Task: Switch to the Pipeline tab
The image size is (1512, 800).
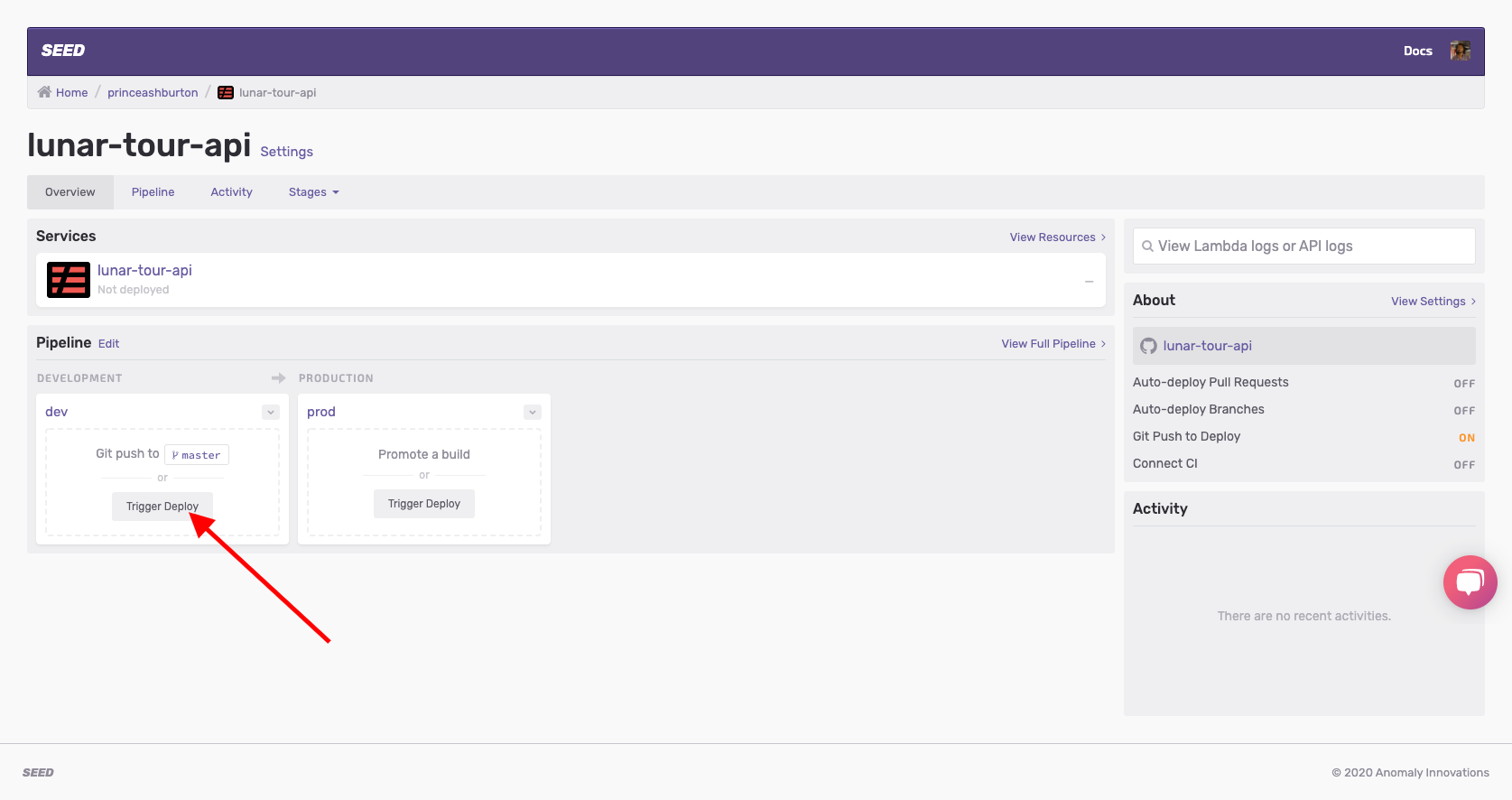Action: point(153,192)
